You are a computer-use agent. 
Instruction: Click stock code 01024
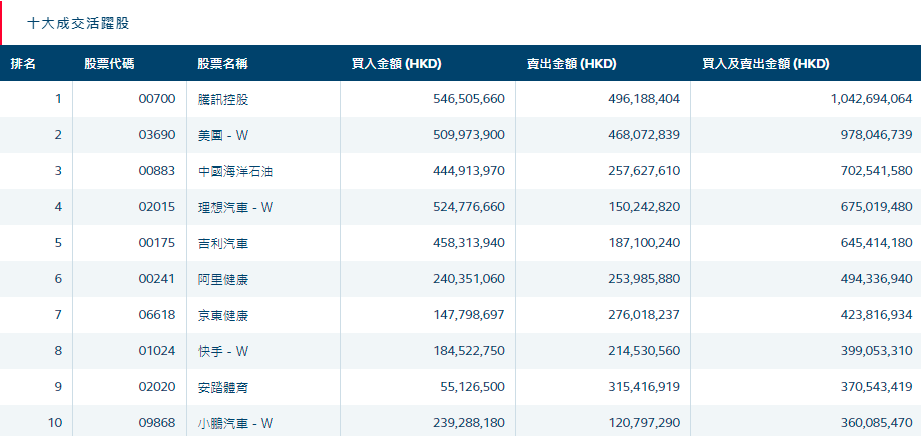(157, 351)
